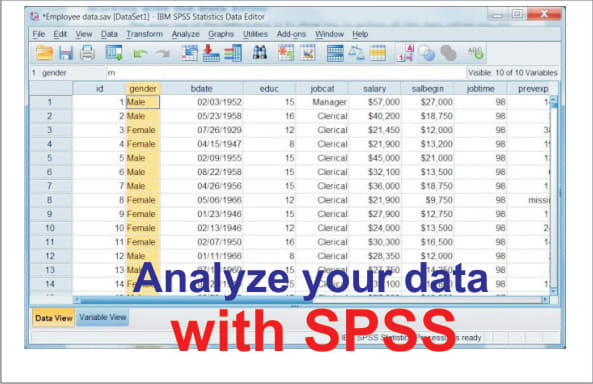
Task: Click the Find binoculars icon
Action: pos(260,53)
